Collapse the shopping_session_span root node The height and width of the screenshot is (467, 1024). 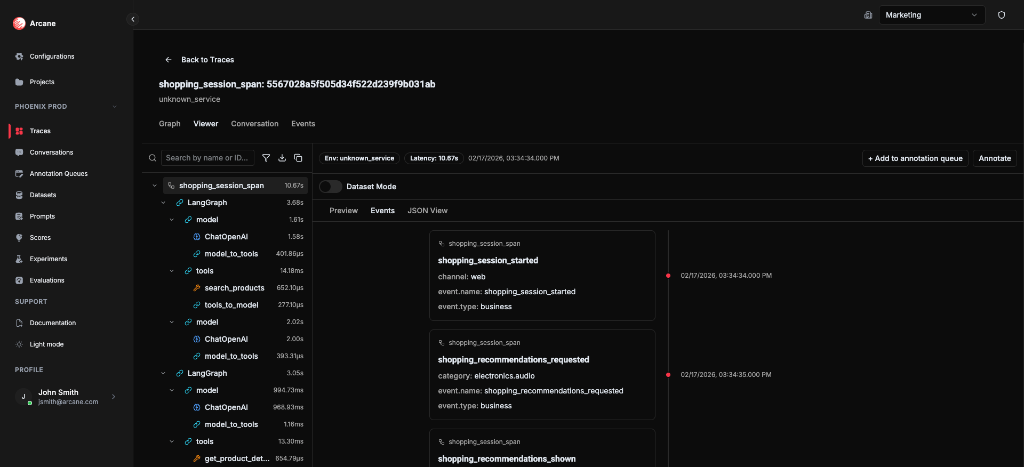pos(154,186)
